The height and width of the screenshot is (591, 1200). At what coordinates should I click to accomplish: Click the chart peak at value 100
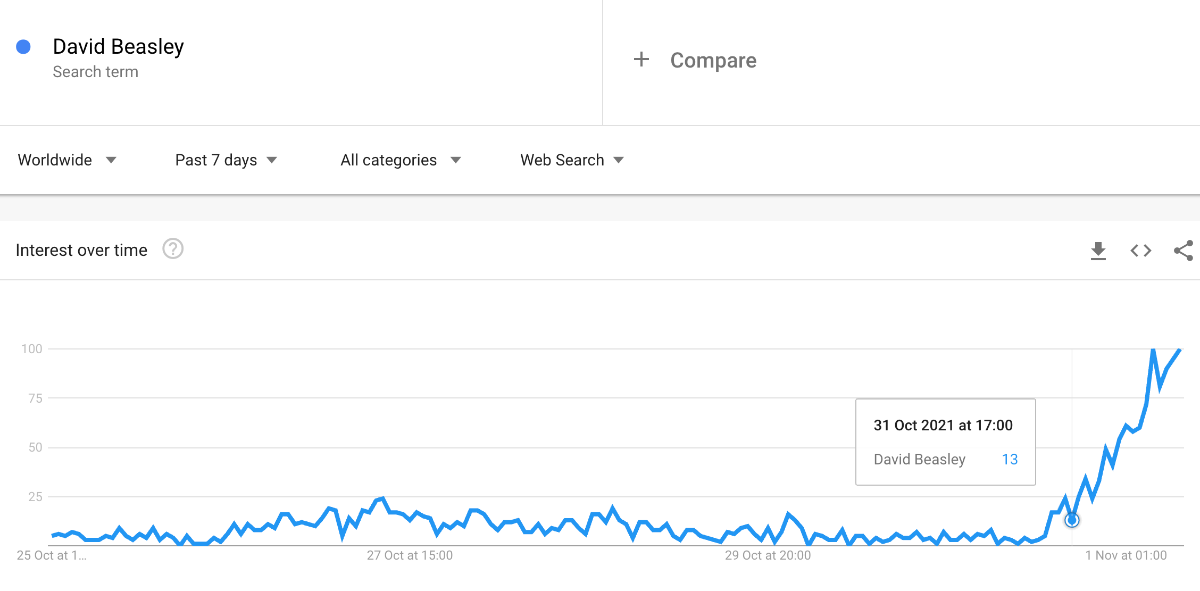point(1153,350)
